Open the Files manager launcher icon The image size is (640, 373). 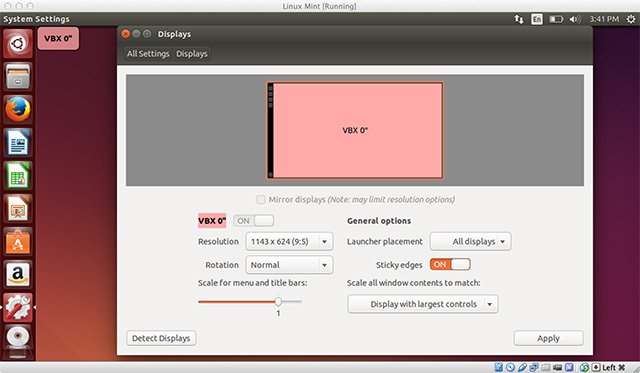pyautogui.click(x=18, y=76)
